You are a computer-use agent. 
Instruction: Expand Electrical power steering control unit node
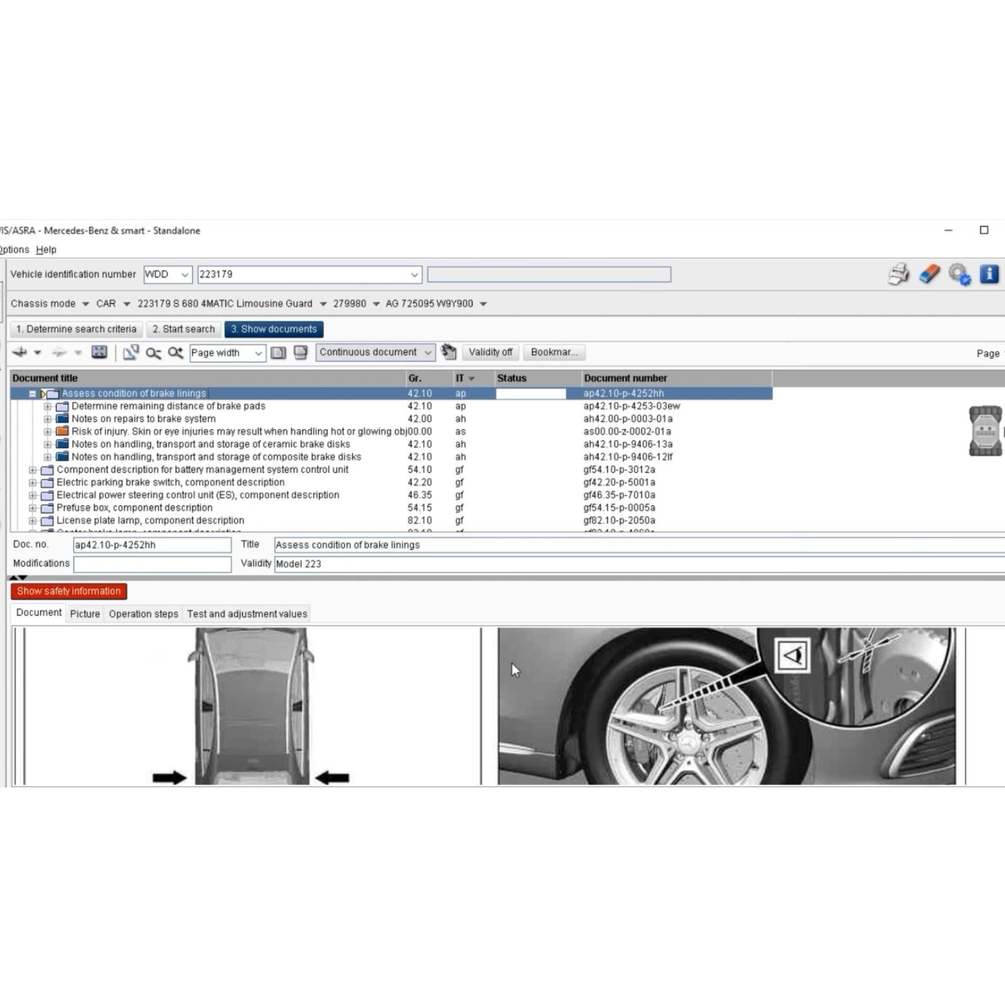(x=33, y=495)
